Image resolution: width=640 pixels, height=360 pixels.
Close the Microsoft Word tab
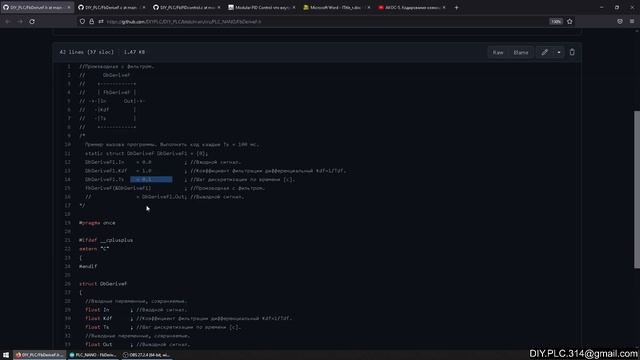369,7
